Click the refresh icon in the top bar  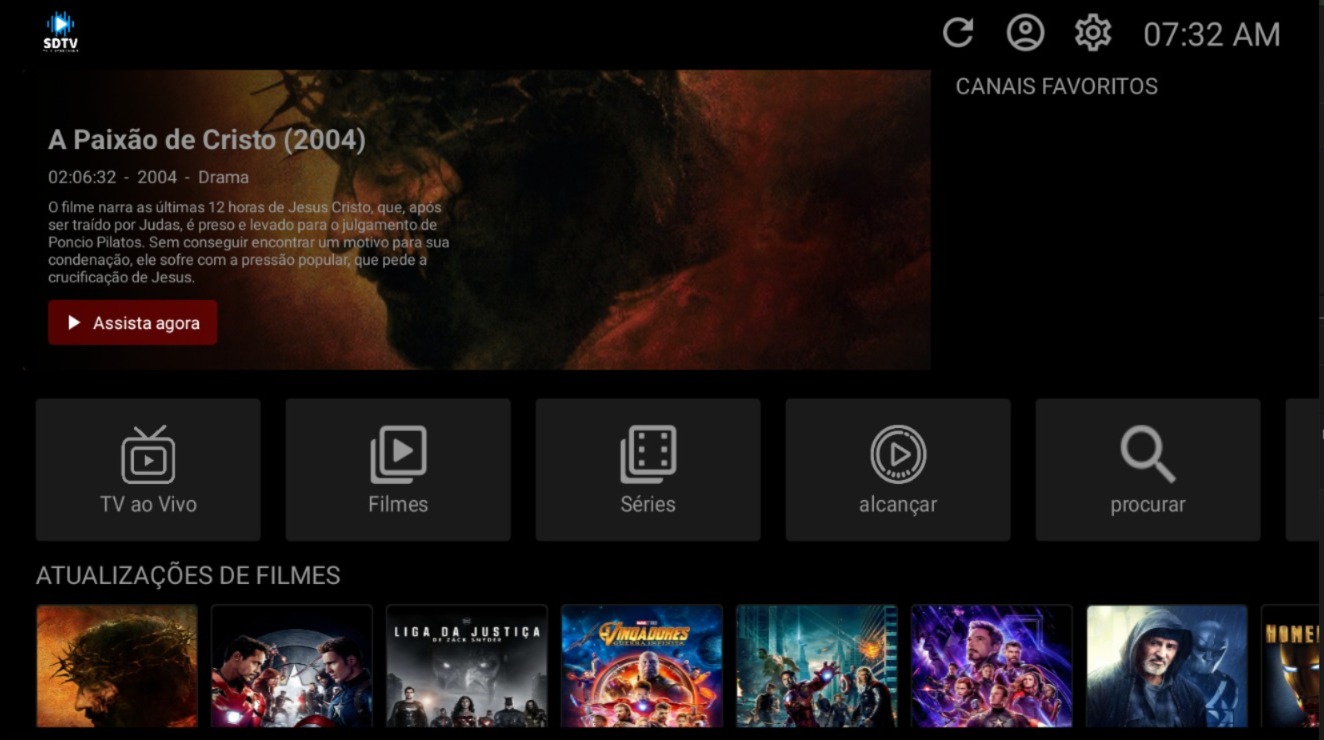point(957,33)
